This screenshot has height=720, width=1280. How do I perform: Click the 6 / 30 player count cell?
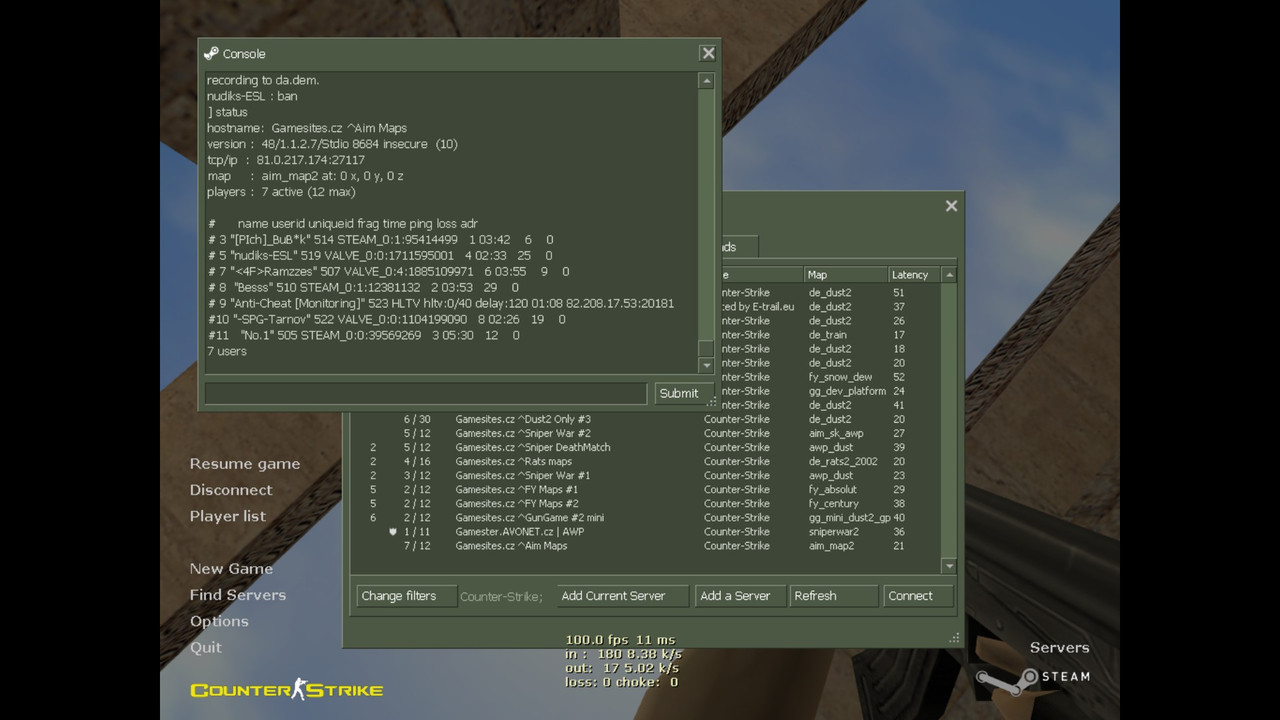pyautogui.click(x=417, y=419)
